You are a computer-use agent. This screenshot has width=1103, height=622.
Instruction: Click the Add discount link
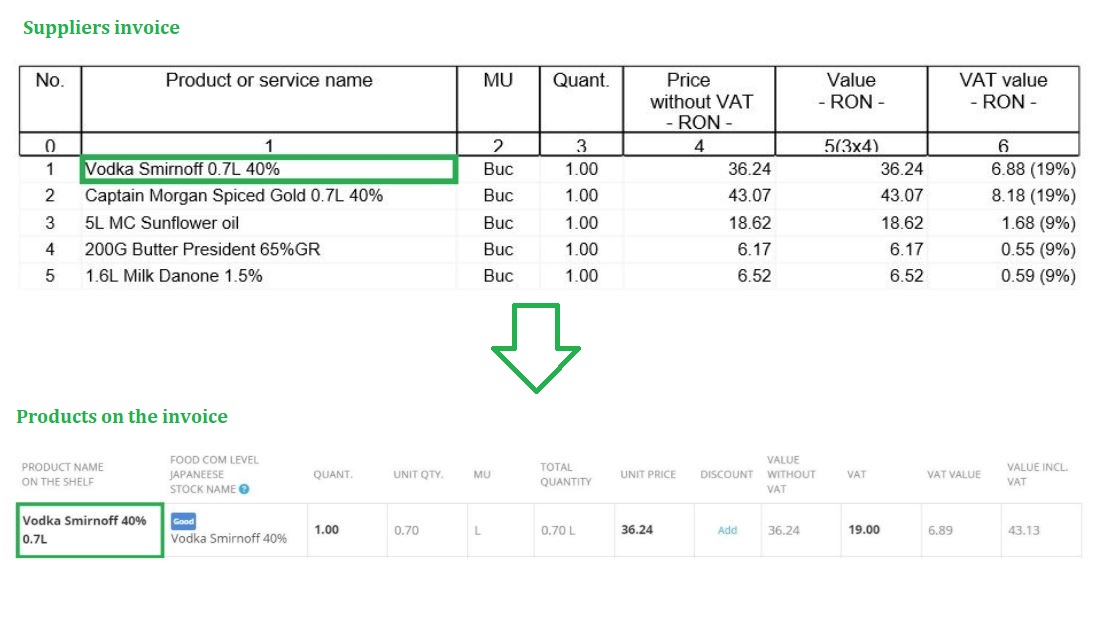click(x=727, y=530)
